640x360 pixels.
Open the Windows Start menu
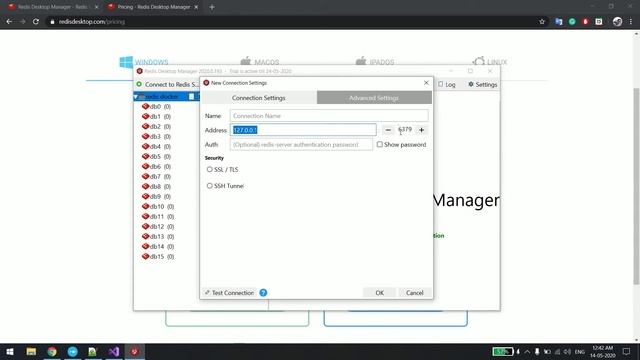point(10,351)
